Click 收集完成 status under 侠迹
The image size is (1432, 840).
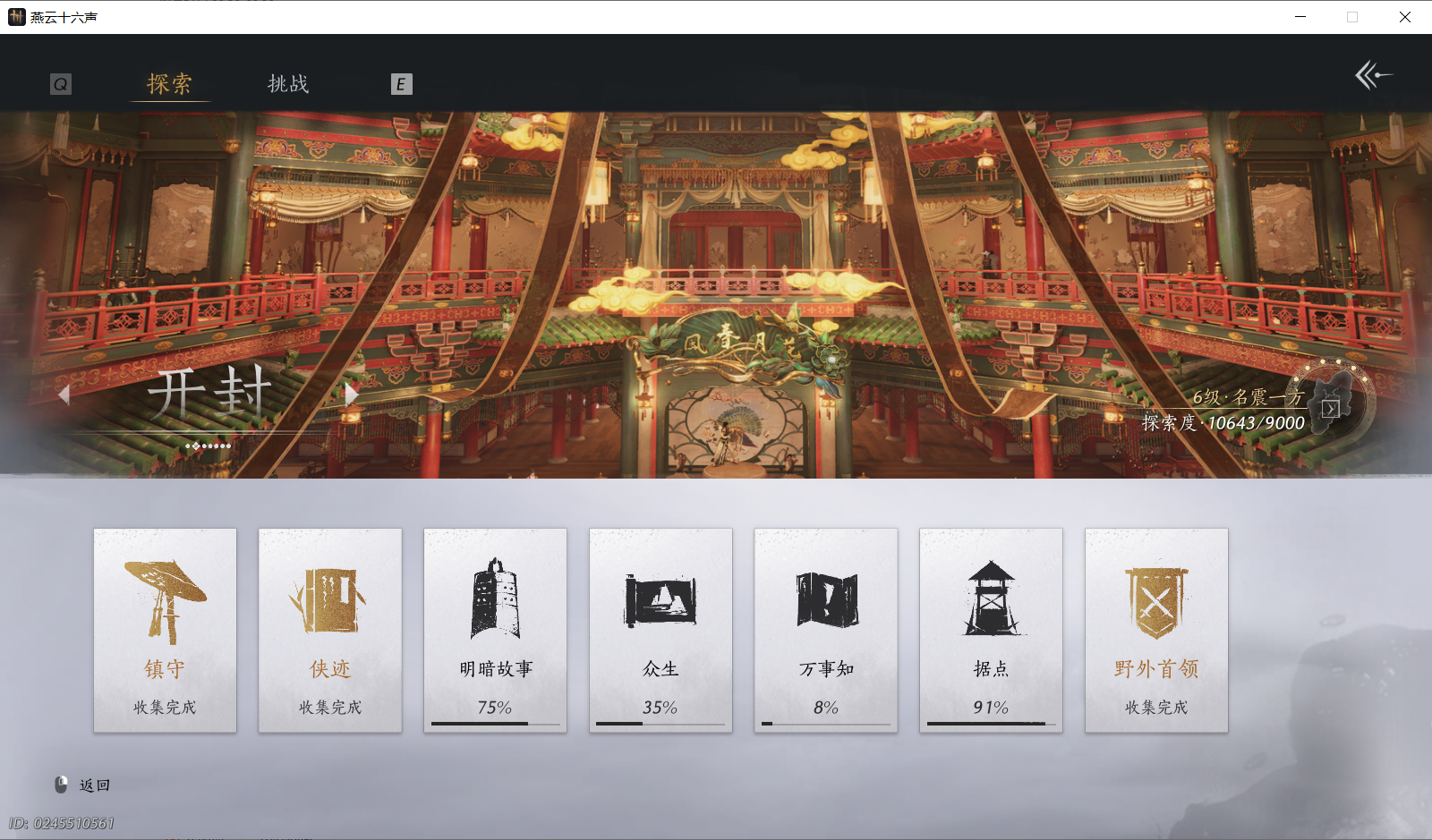[330, 708]
